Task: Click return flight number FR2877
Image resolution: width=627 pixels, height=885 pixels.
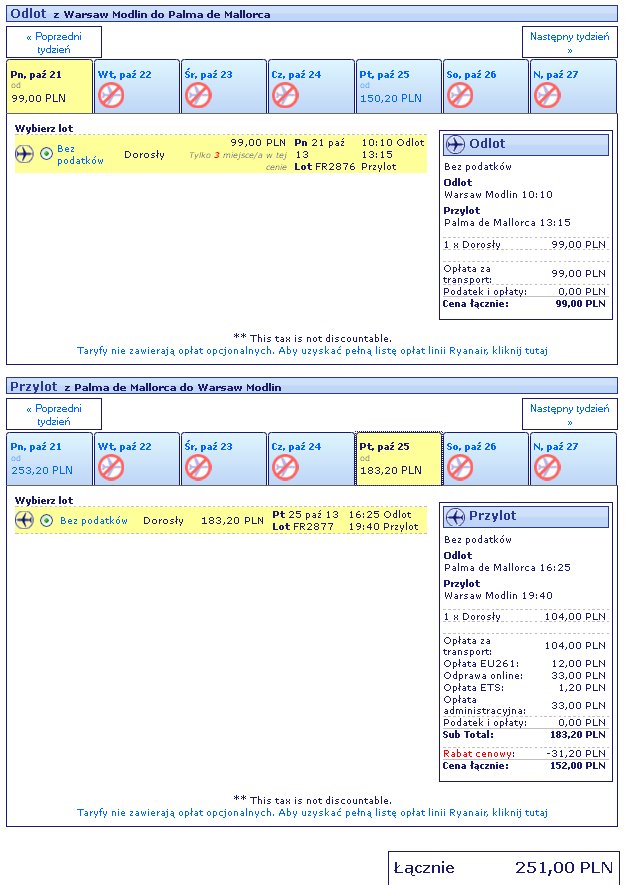Action: 313,527
